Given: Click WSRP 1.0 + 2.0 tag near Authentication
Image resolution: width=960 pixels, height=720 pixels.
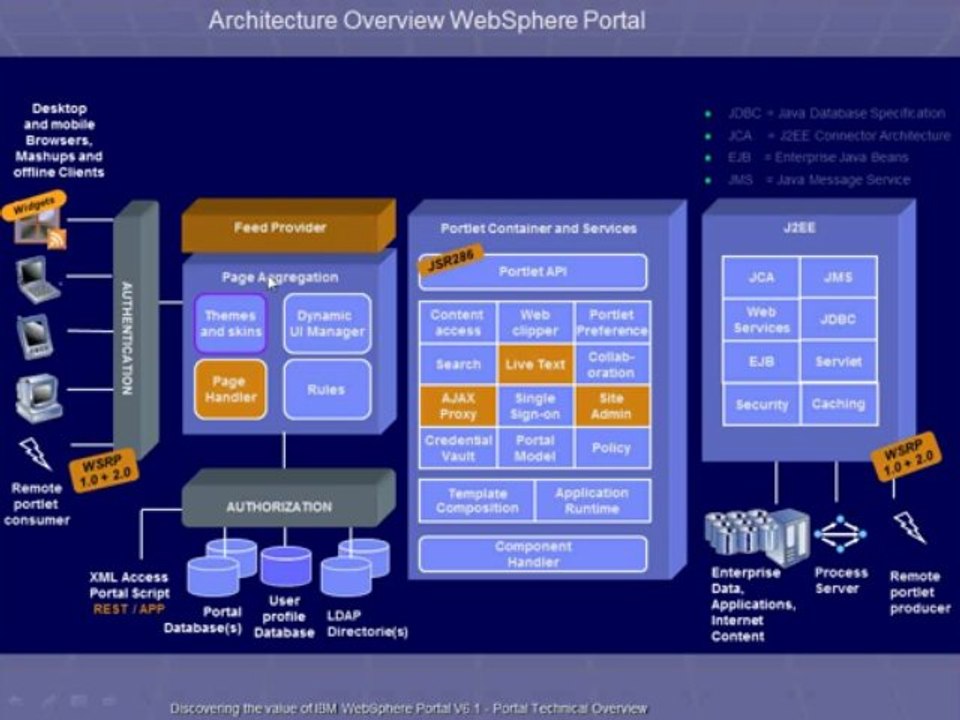Looking at the screenshot, I should (105, 470).
